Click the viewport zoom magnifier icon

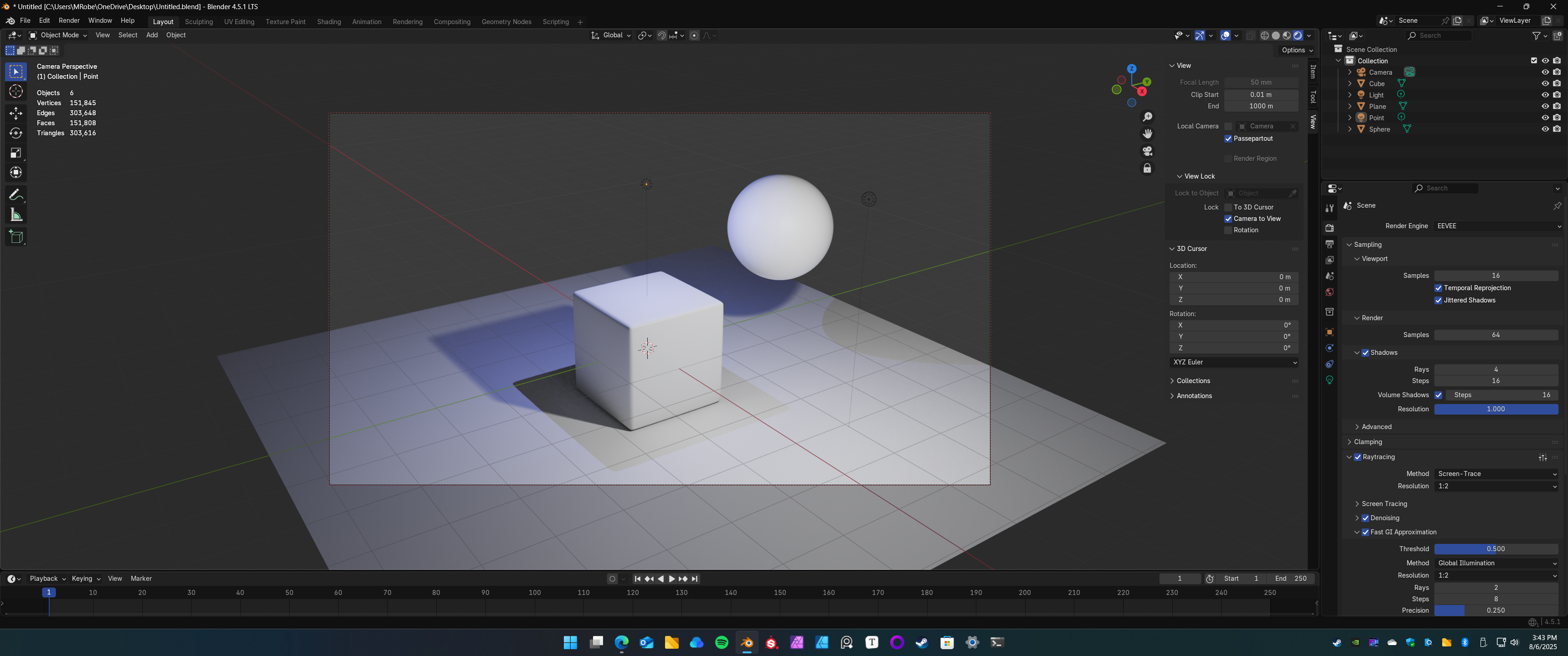[x=1147, y=117]
